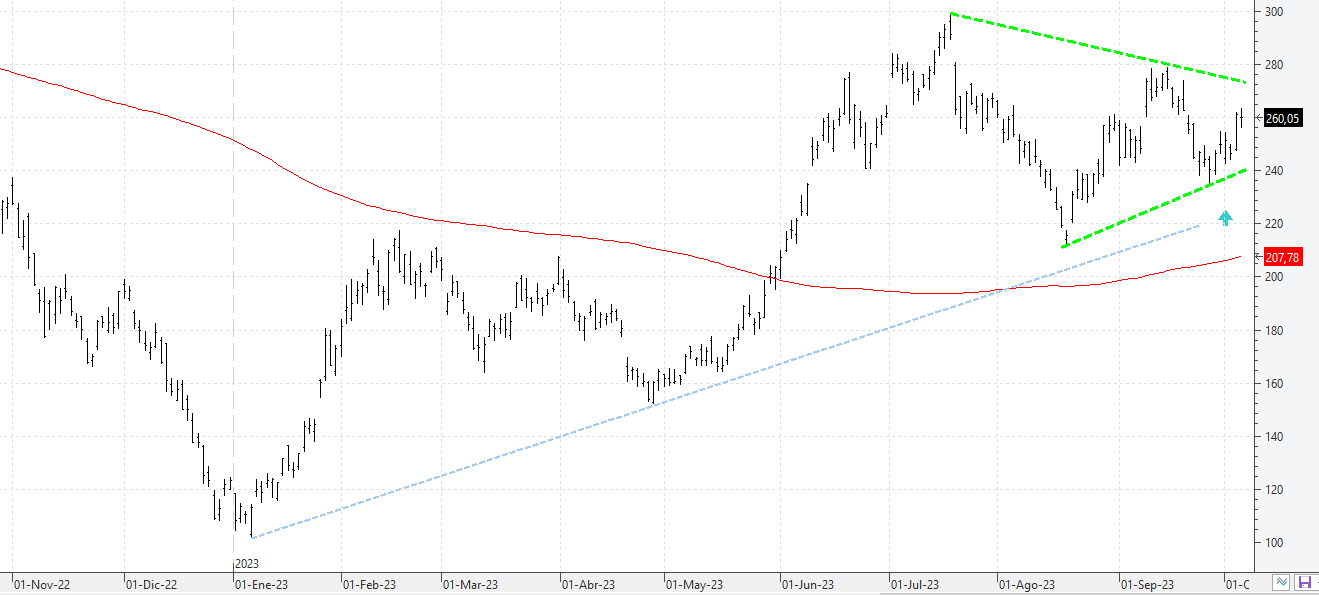Click the cyan up-arrow marker on the chart
The height and width of the screenshot is (595, 1319).
pyautogui.click(x=1226, y=218)
